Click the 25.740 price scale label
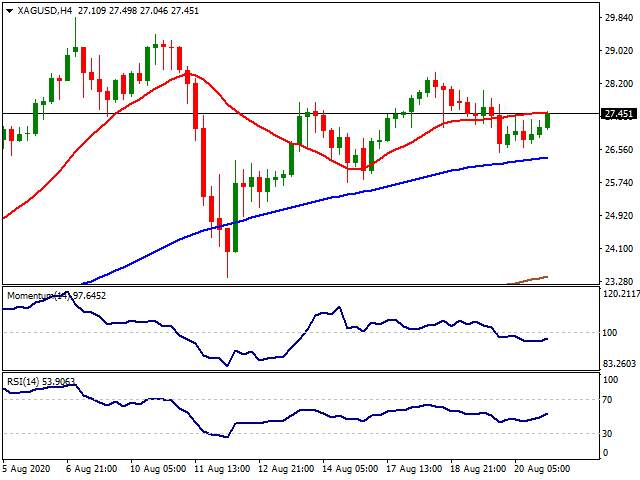Screen dimensions: 640x480 coord(619,183)
